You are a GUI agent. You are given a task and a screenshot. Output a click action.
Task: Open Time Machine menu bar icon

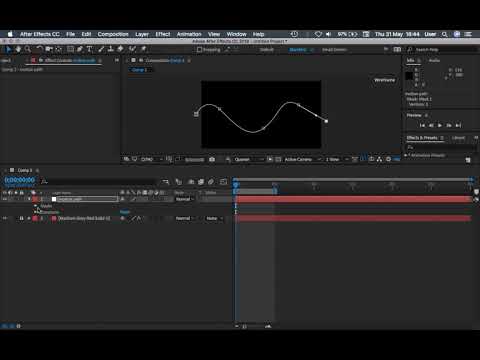(294, 34)
